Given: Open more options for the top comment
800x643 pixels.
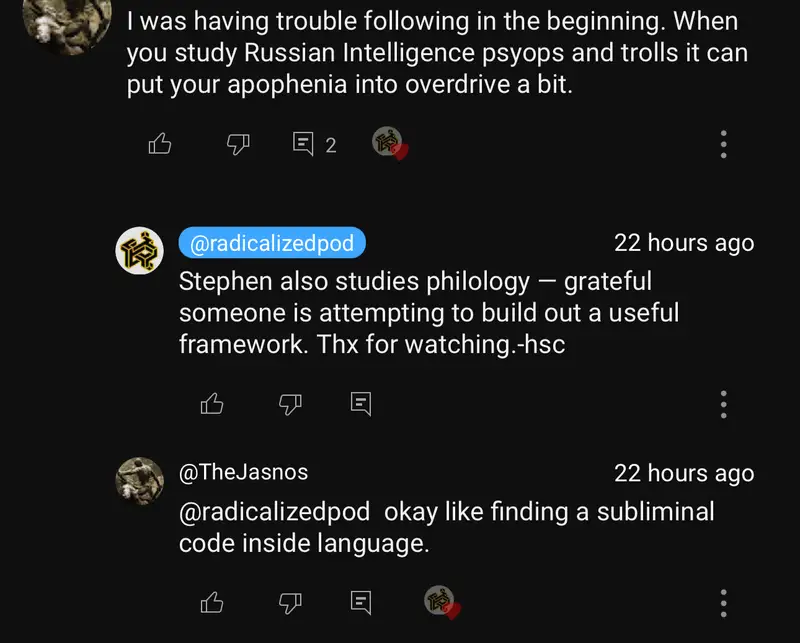Looking at the screenshot, I should pyautogui.click(x=724, y=145).
